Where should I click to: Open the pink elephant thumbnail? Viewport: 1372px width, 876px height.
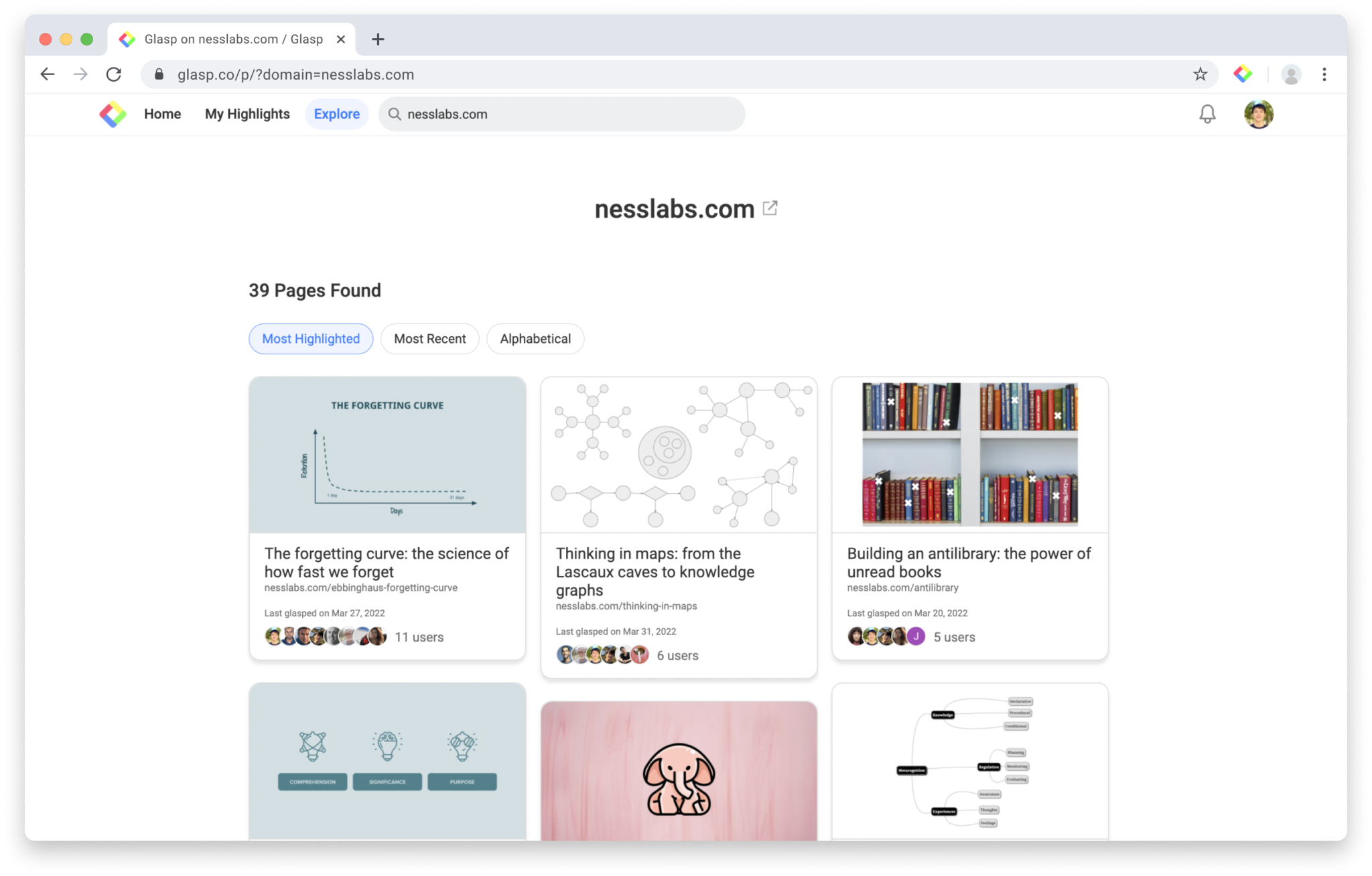tap(679, 771)
